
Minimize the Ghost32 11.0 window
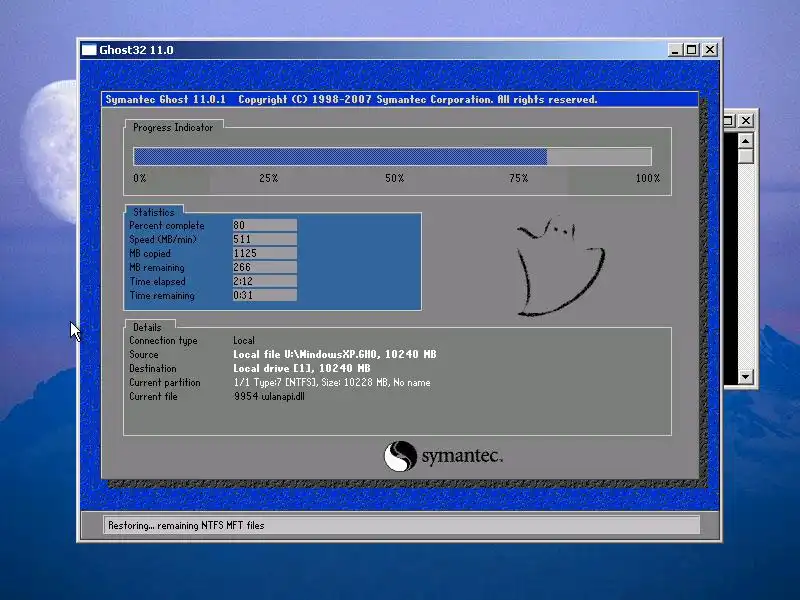[674, 50]
